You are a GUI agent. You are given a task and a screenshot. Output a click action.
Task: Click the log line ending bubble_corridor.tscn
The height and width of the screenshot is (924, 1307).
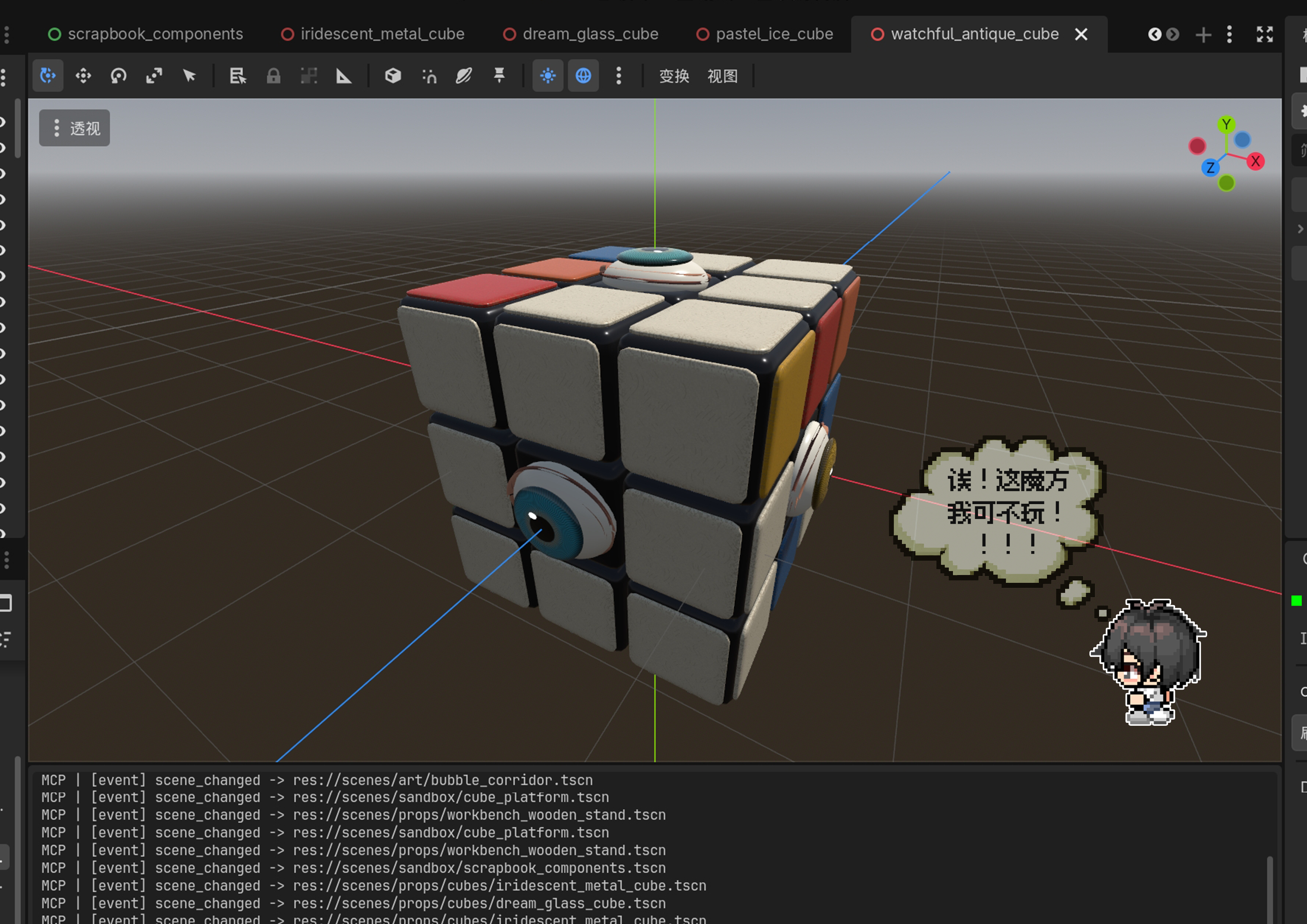(317, 780)
